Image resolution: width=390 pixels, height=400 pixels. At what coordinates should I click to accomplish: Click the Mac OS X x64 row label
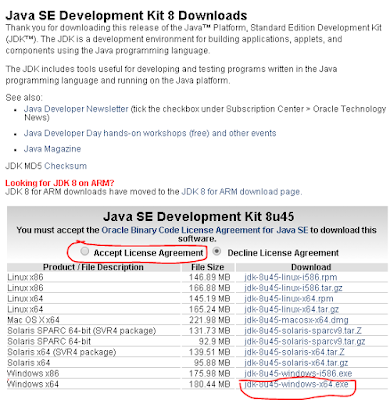[33, 320]
